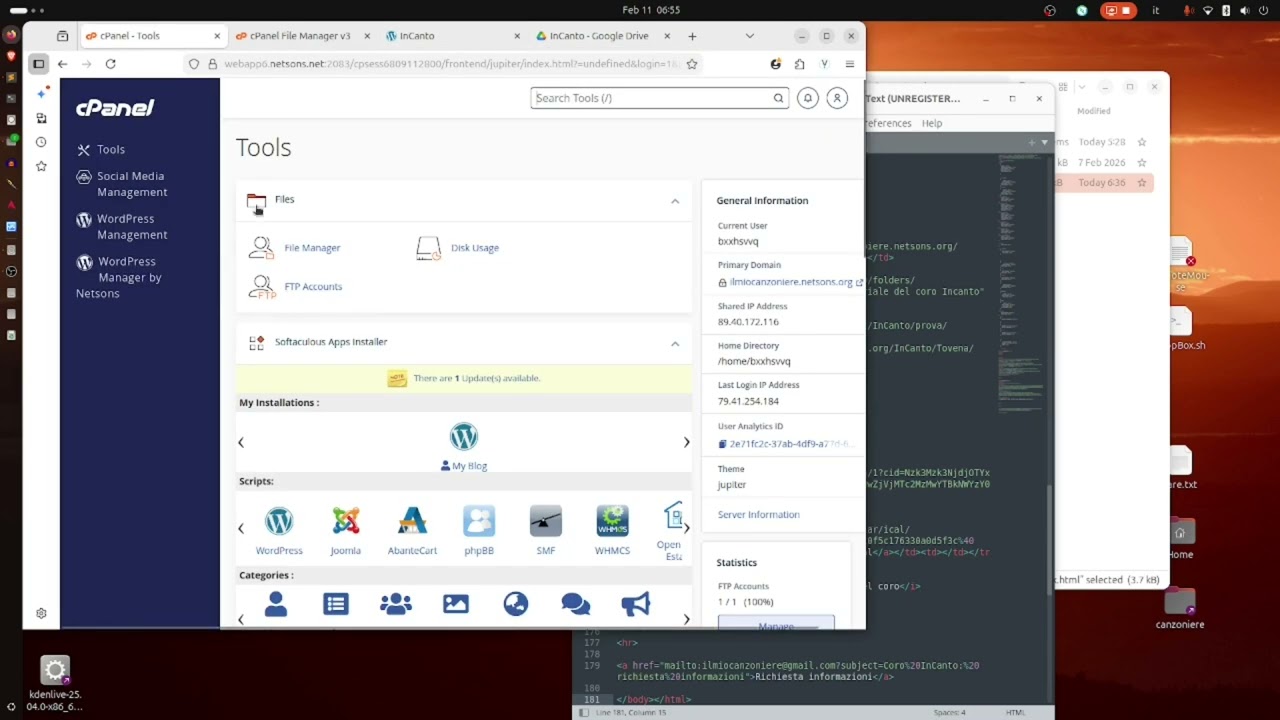Viewport: 1280px width, 720px height.
Task: Open the My Blog WordPress installation icon
Action: (x=464, y=437)
